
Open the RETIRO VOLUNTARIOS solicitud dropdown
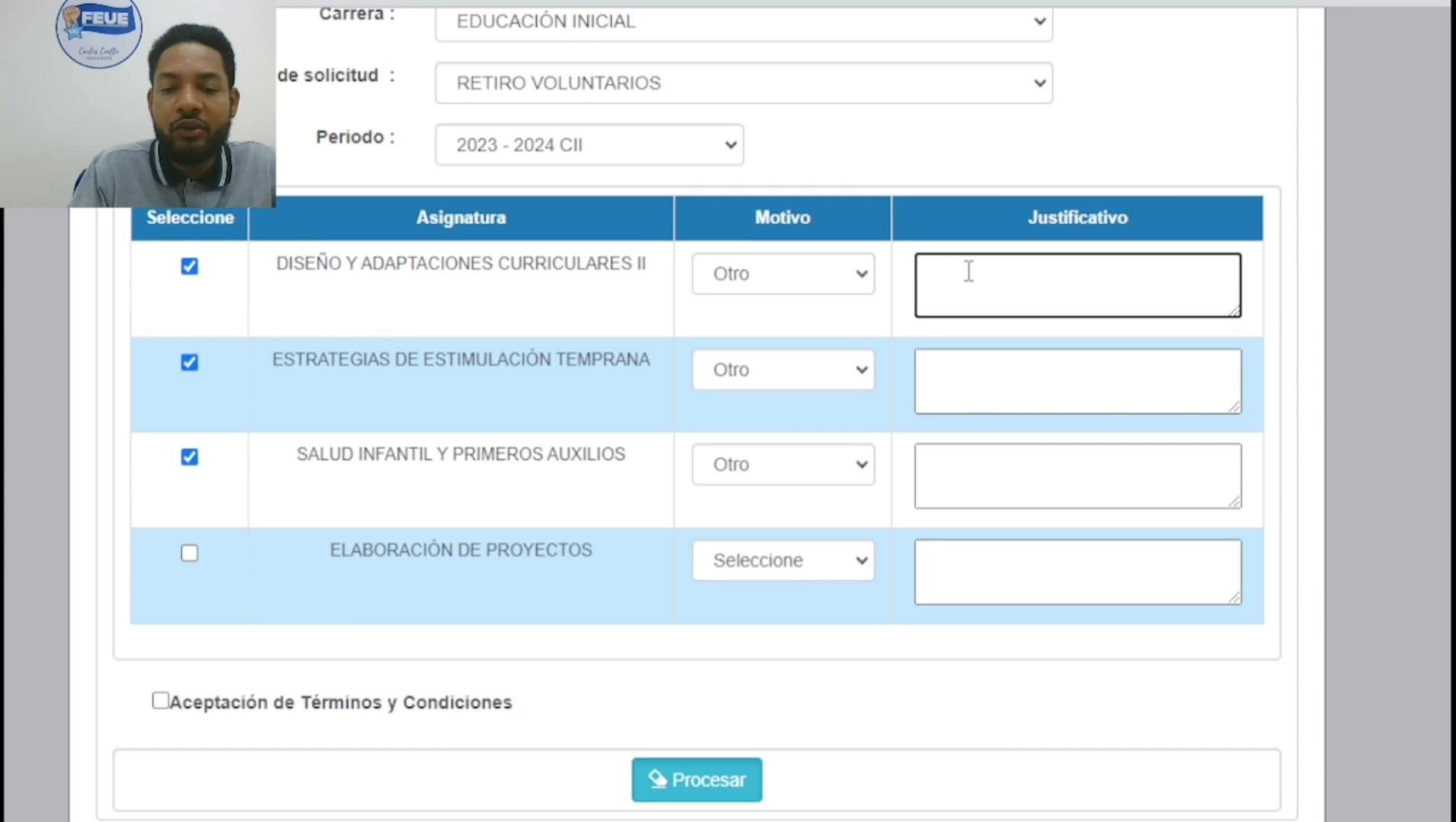coord(744,83)
